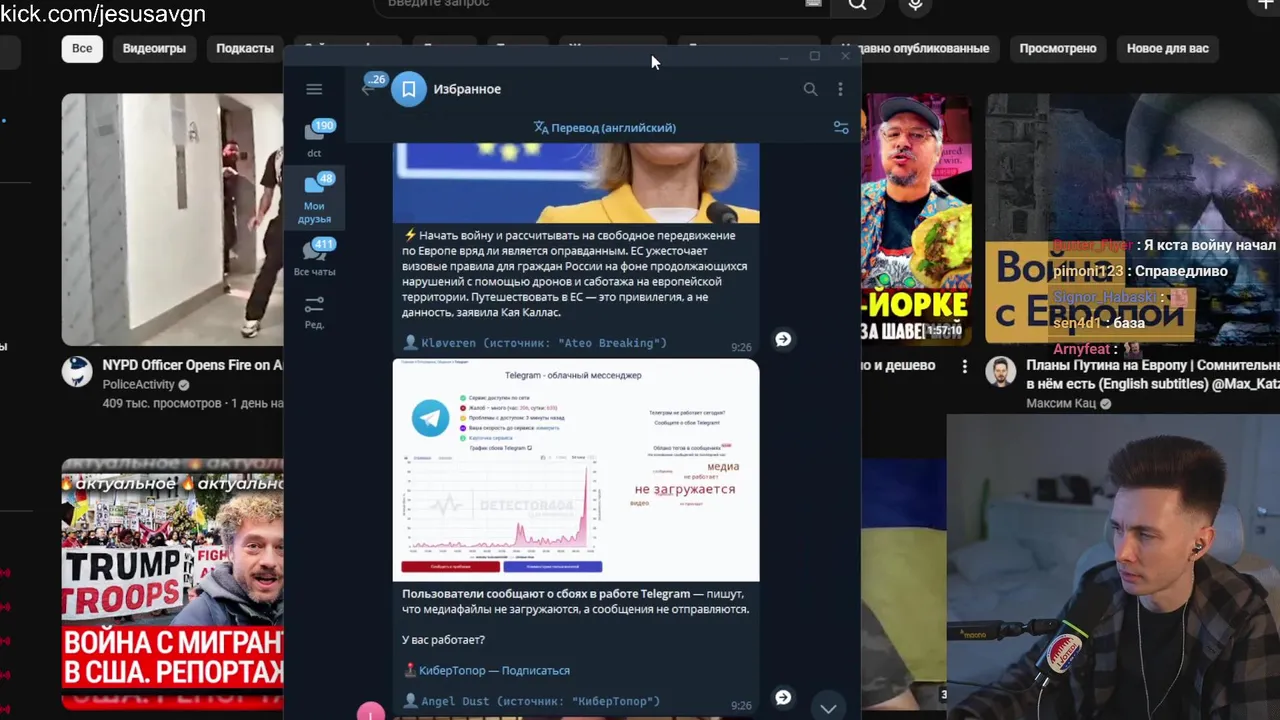
Task: Open the three-dot chat options menu
Action: [840, 89]
